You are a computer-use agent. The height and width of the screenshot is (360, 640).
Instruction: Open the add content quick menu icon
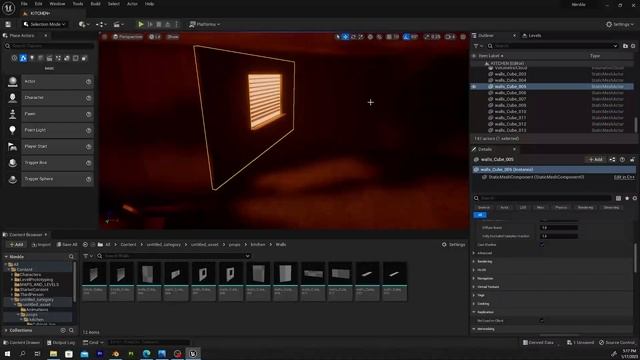[x=84, y=24]
